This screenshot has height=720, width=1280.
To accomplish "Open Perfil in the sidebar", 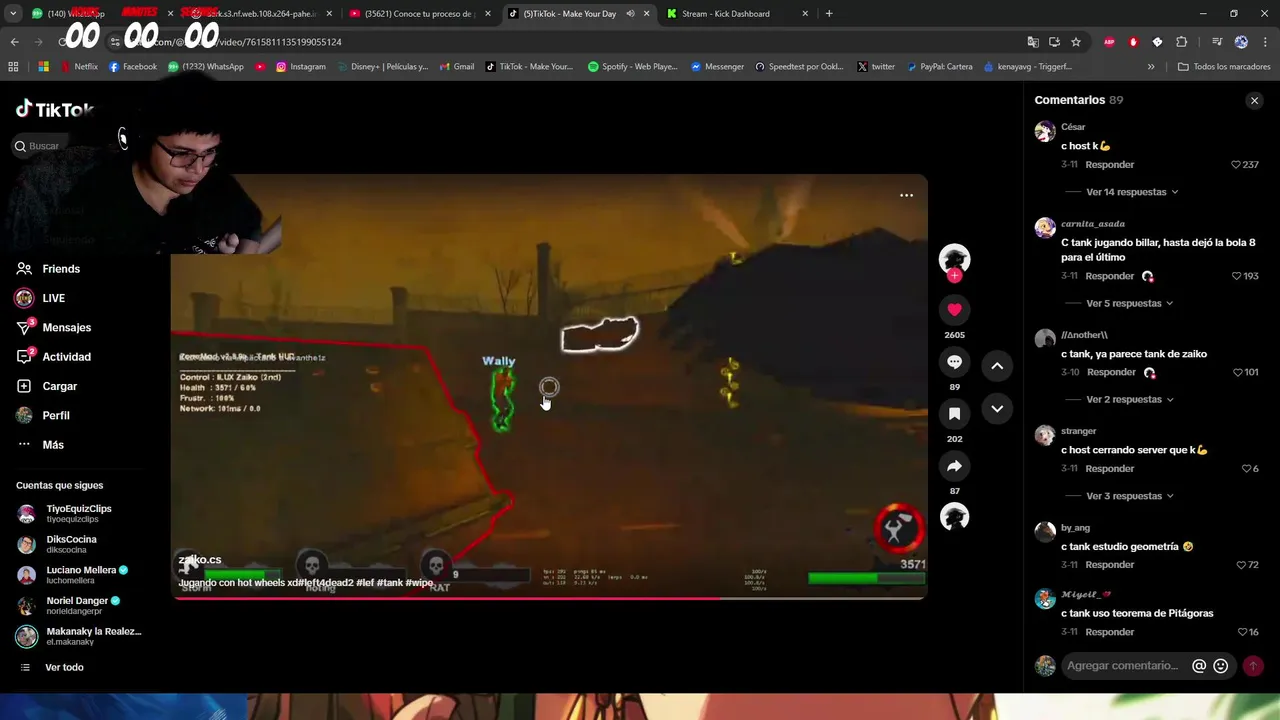I will pos(56,415).
